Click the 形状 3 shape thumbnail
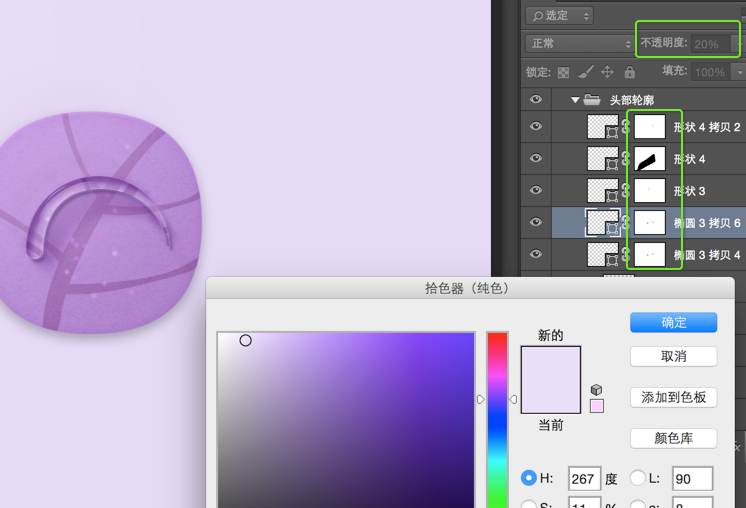Screen dimensions: 746x508 [x=603, y=190]
